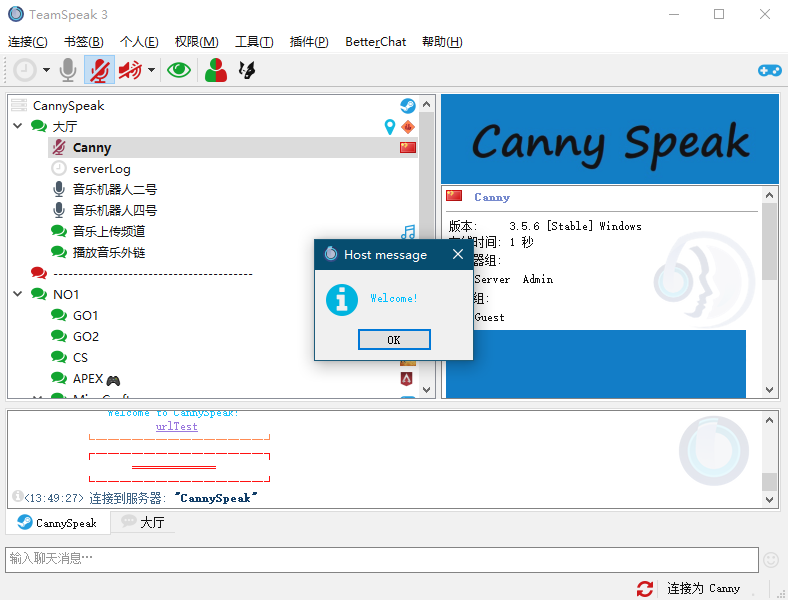
Task: Open the 帮助(H) menu
Action: click(x=442, y=42)
